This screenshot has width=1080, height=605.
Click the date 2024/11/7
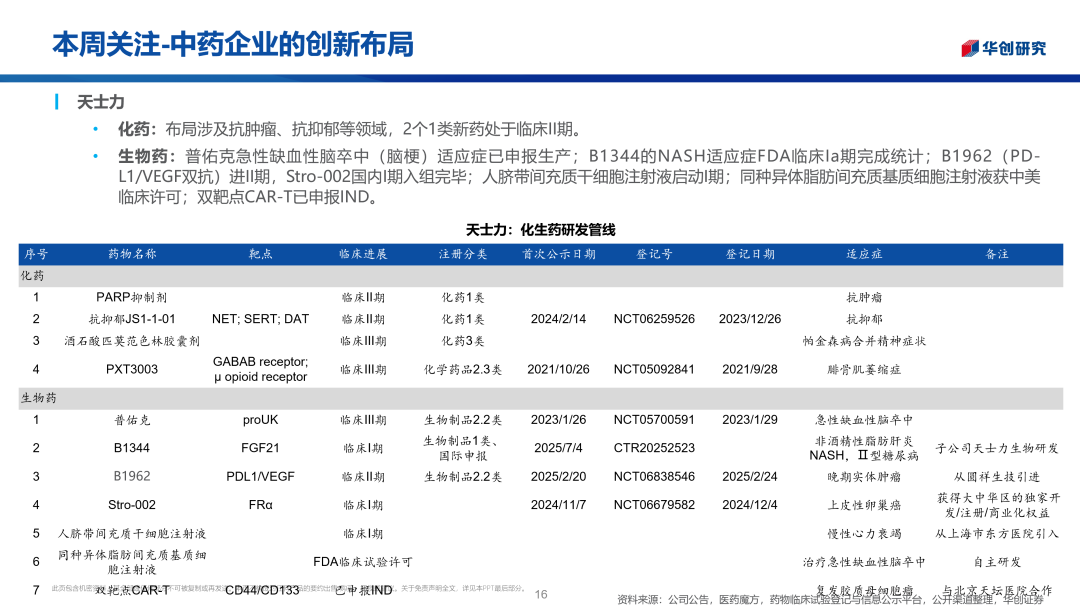[559, 505]
